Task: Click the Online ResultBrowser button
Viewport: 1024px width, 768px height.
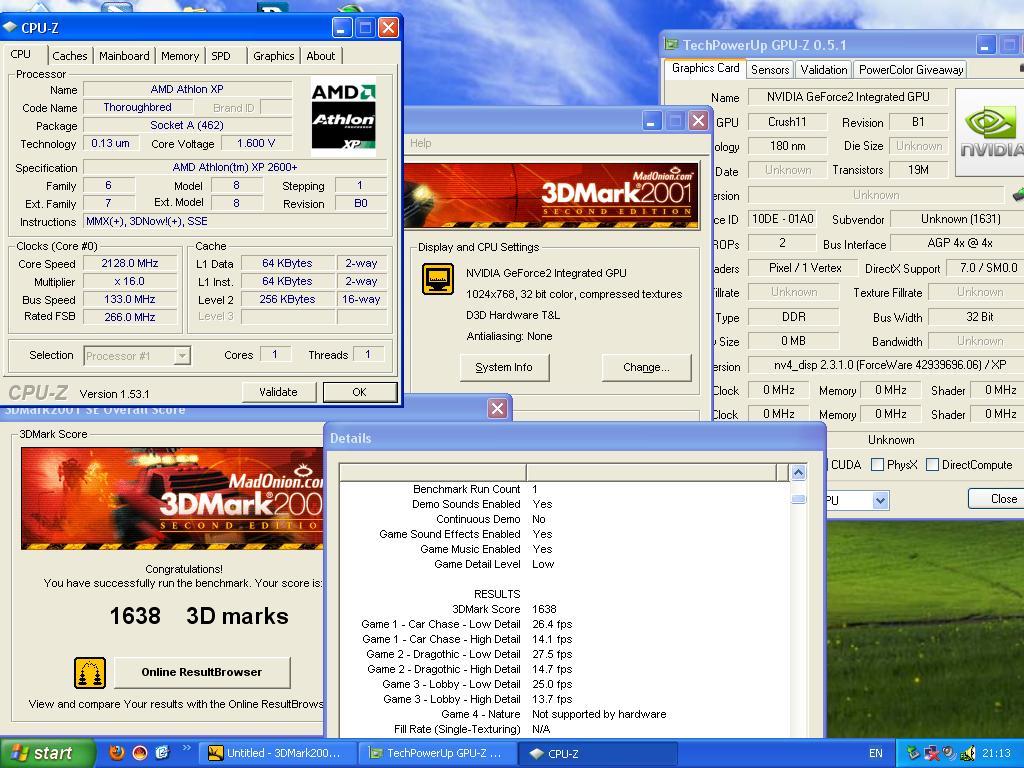Action: 202,672
